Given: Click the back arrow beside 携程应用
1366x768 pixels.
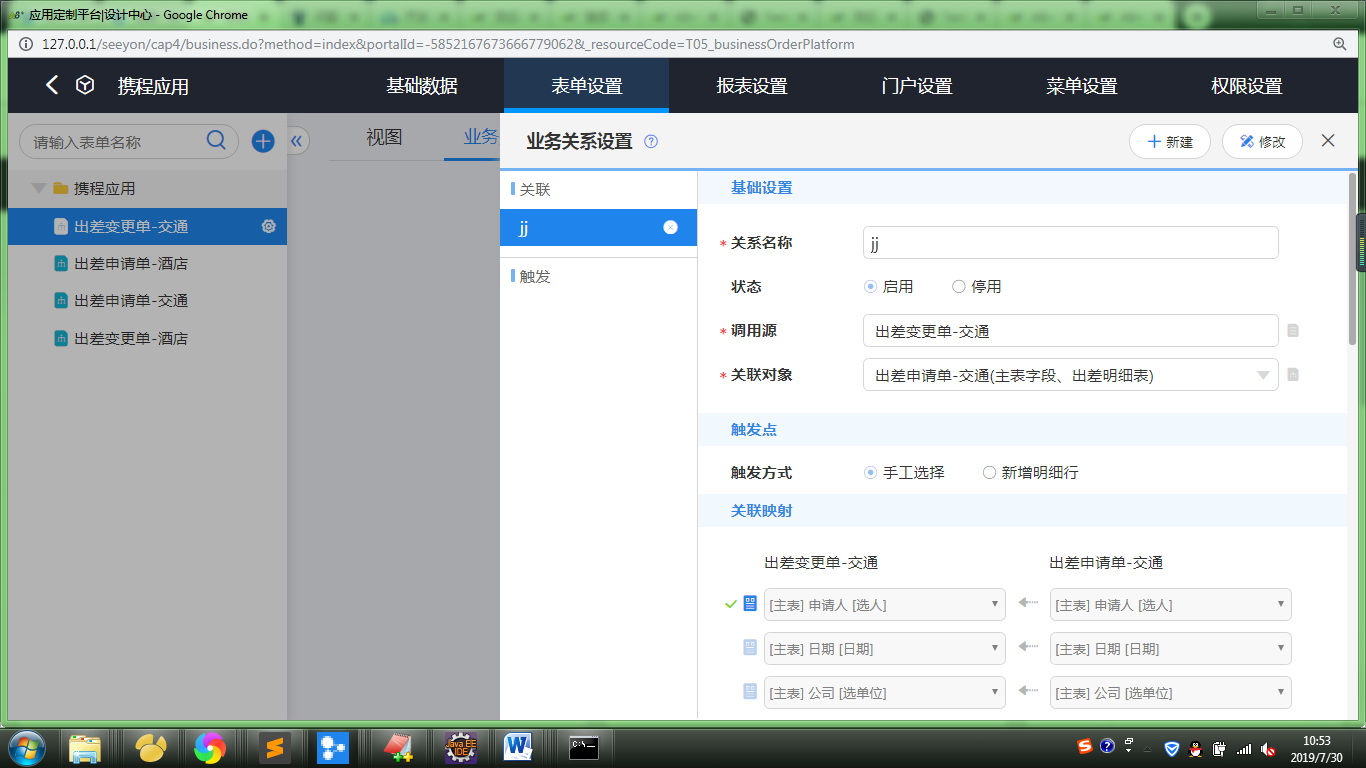Looking at the screenshot, I should [52, 85].
